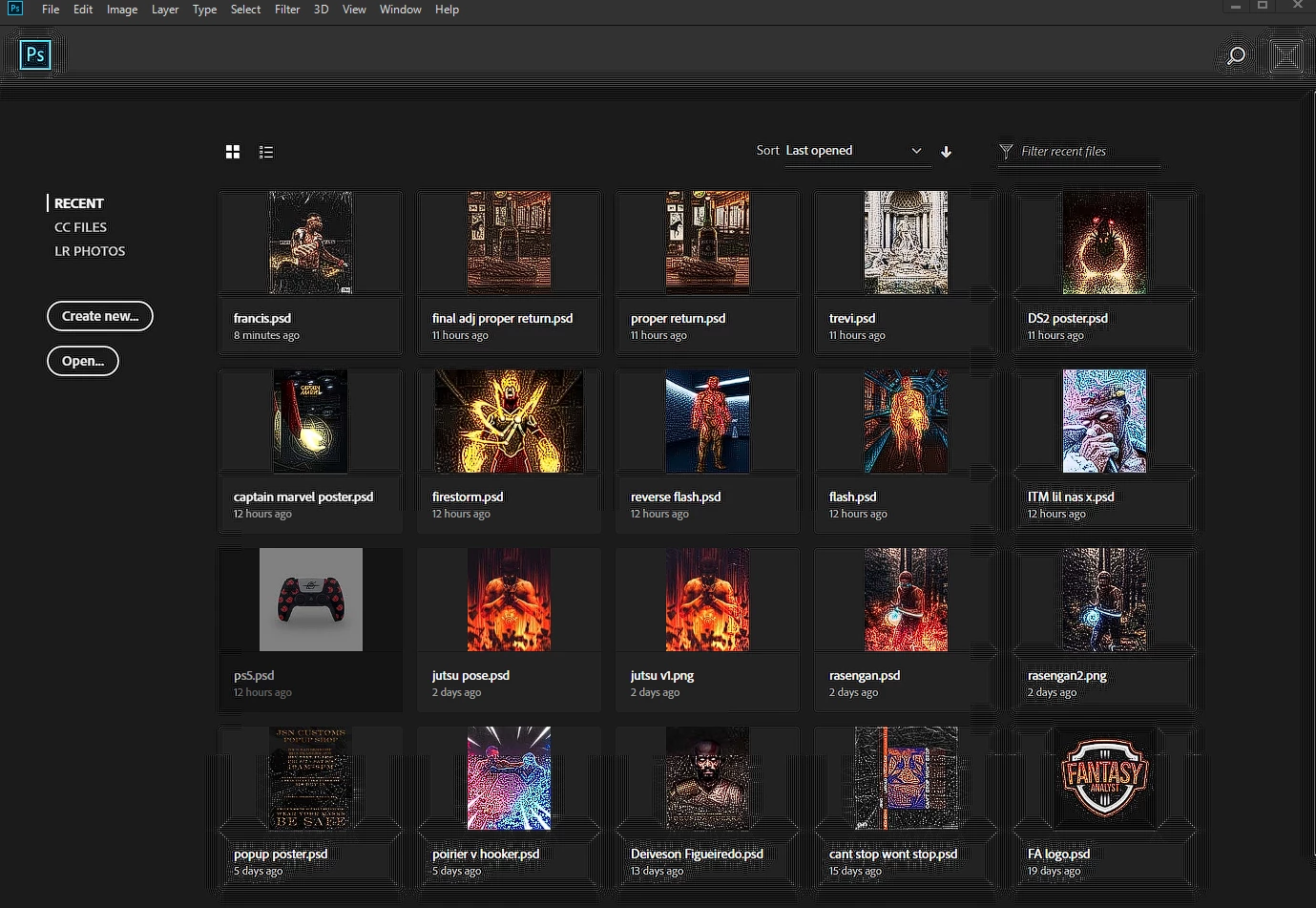This screenshot has height=908, width=1316.
Task: Open ps5.psd controller thumbnail
Action: click(x=310, y=600)
